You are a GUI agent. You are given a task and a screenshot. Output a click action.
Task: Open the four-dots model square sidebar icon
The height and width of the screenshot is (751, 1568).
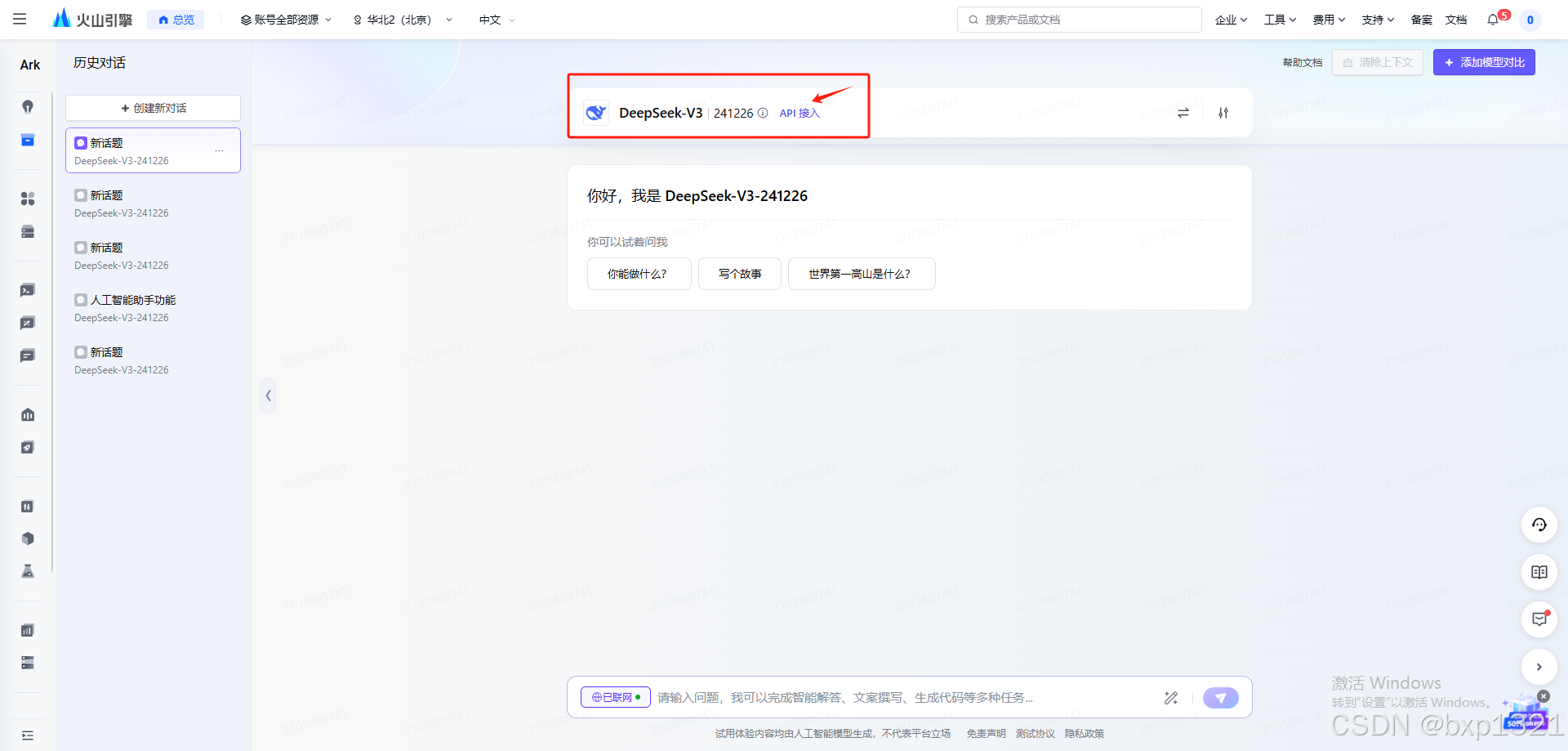[x=28, y=199]
